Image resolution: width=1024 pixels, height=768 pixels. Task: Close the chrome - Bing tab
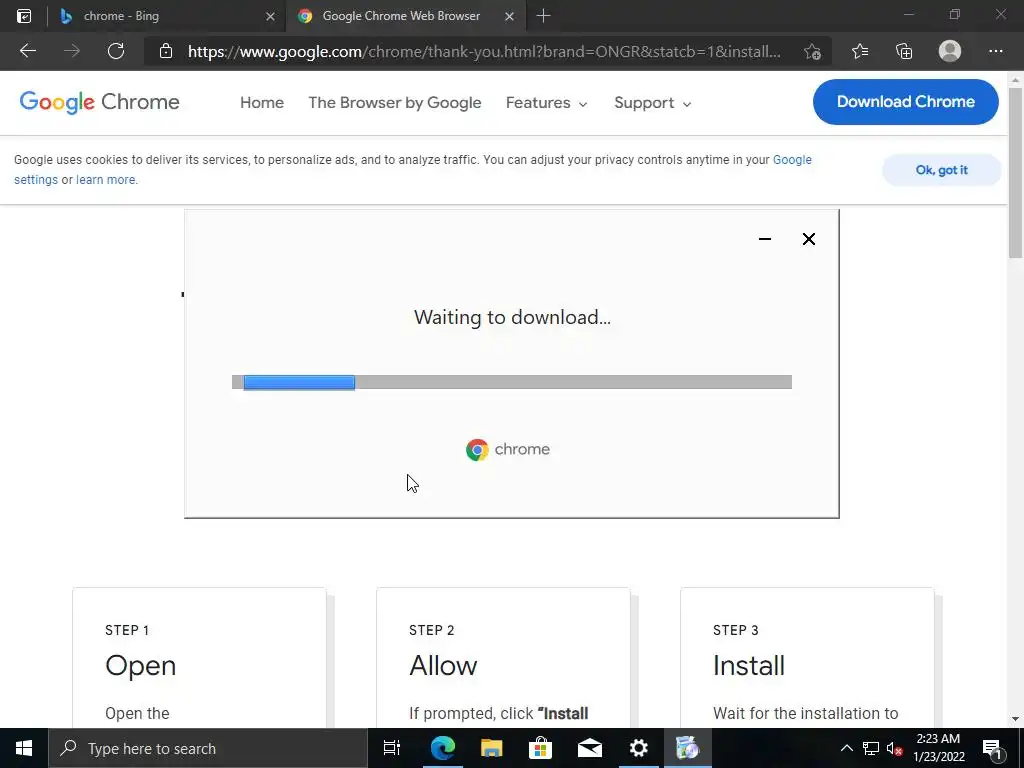[x=270, y=16]
